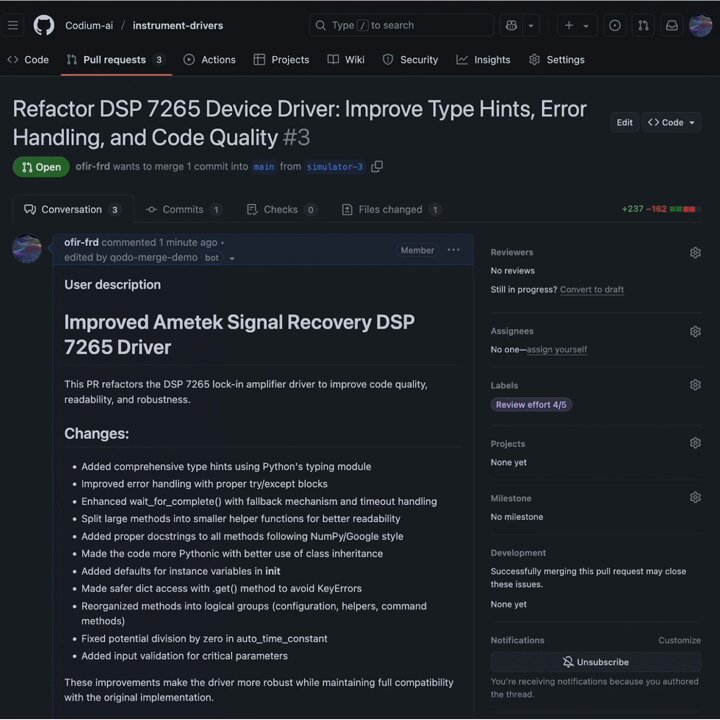The image size is (720, 720).
Task: Go to GitHub home via Octocat logo
Action: tap(44, 25)
